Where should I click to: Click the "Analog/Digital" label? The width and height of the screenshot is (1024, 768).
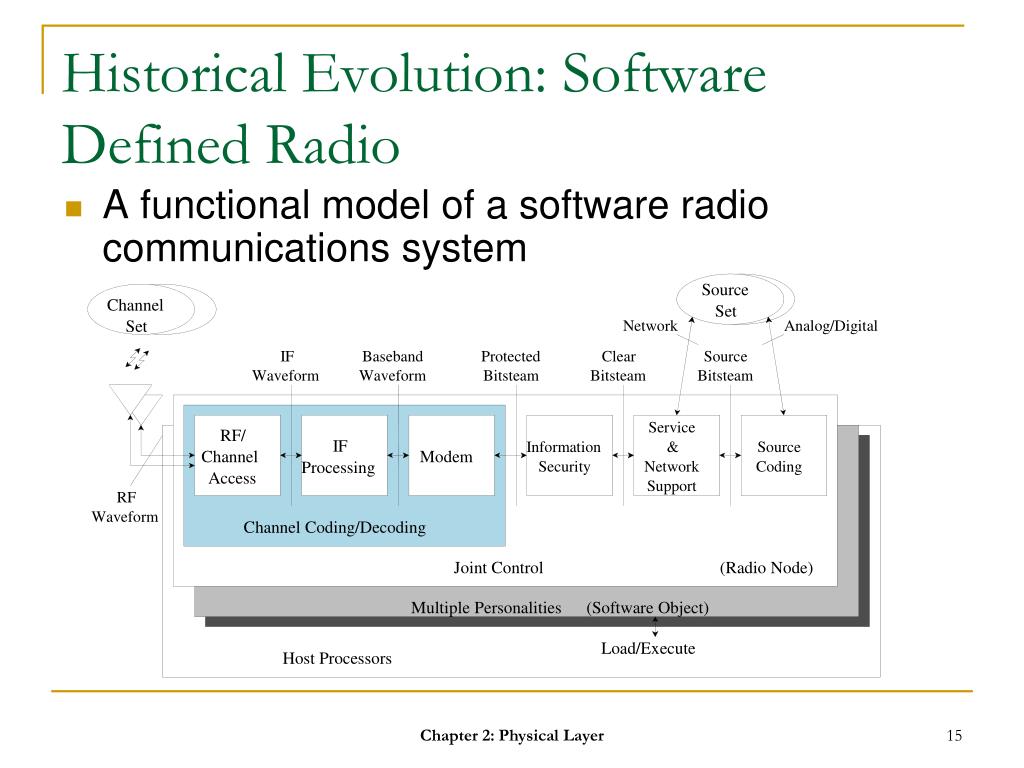[x=831, y=325]
